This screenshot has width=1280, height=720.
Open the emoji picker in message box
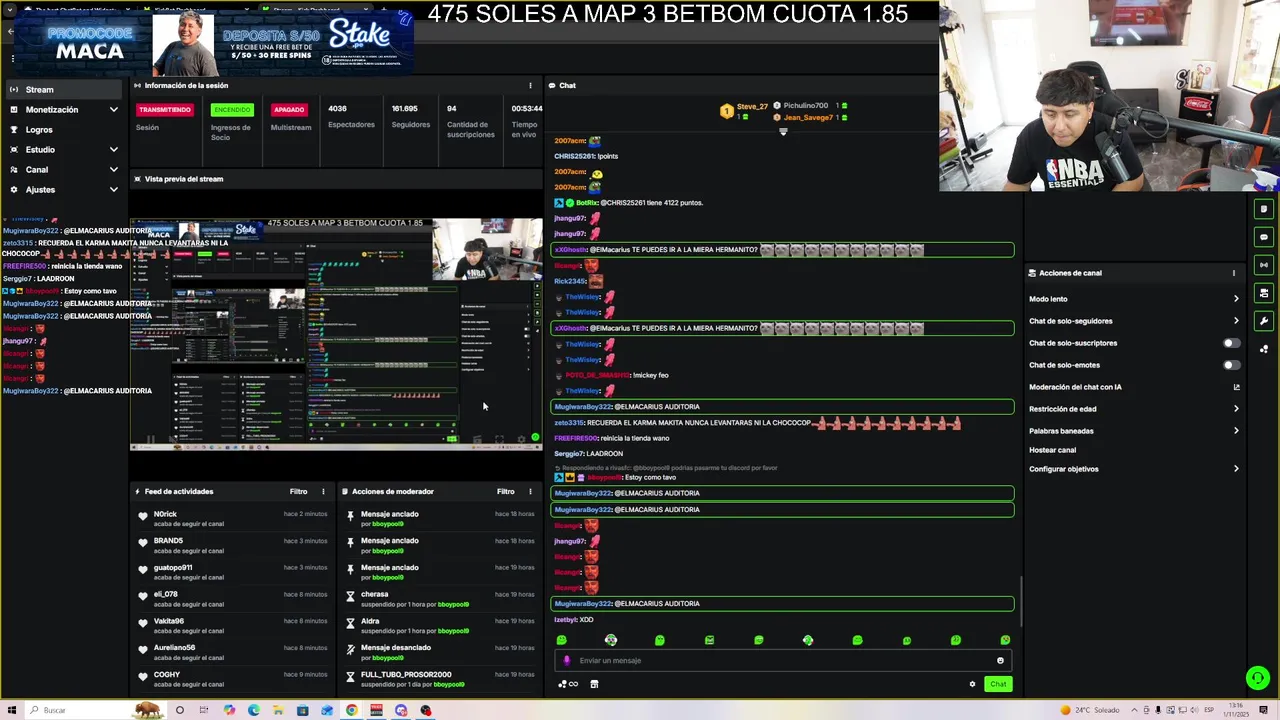coord(1000,660)
